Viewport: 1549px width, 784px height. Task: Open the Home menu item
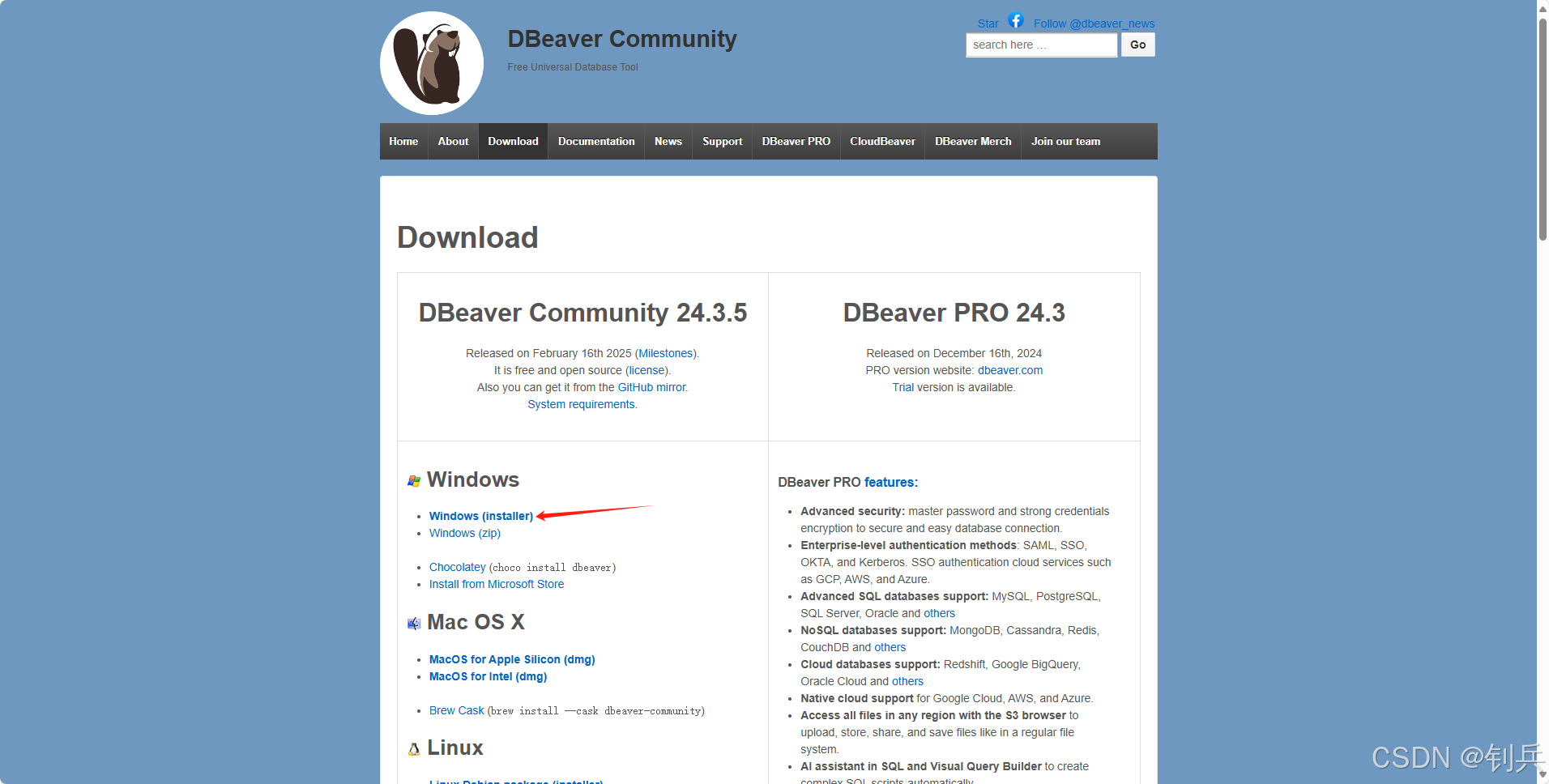(x=403, y=141)
